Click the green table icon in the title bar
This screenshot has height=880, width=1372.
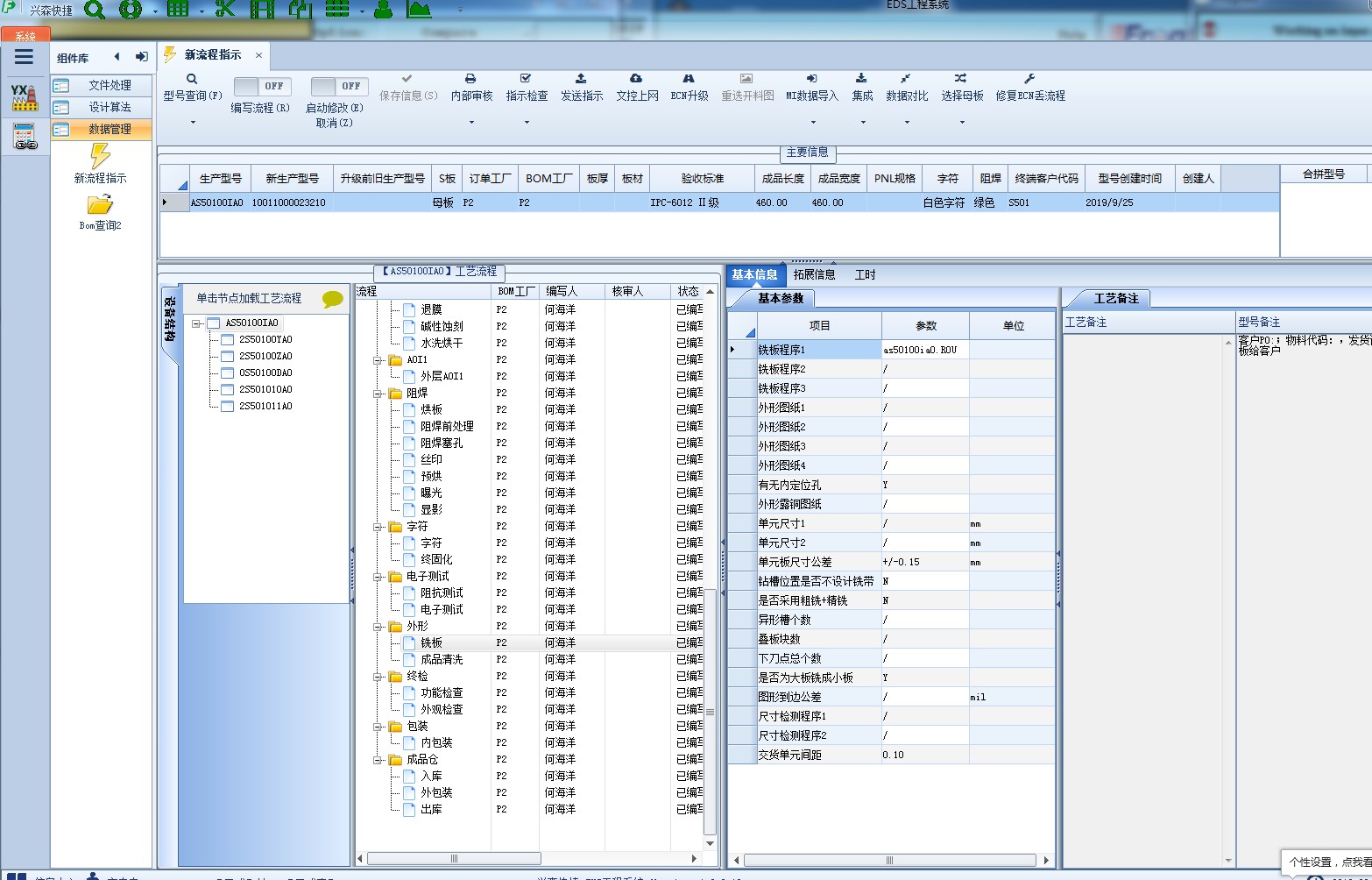coord(178,10)
